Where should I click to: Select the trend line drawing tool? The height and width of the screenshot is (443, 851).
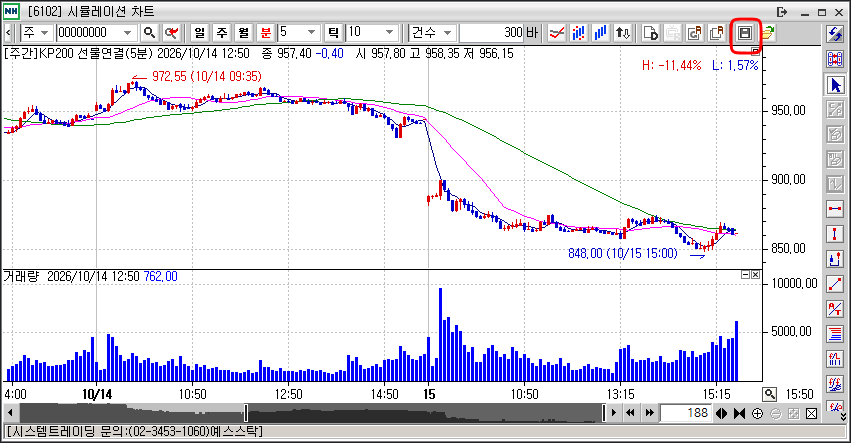(x=835, y=283)
